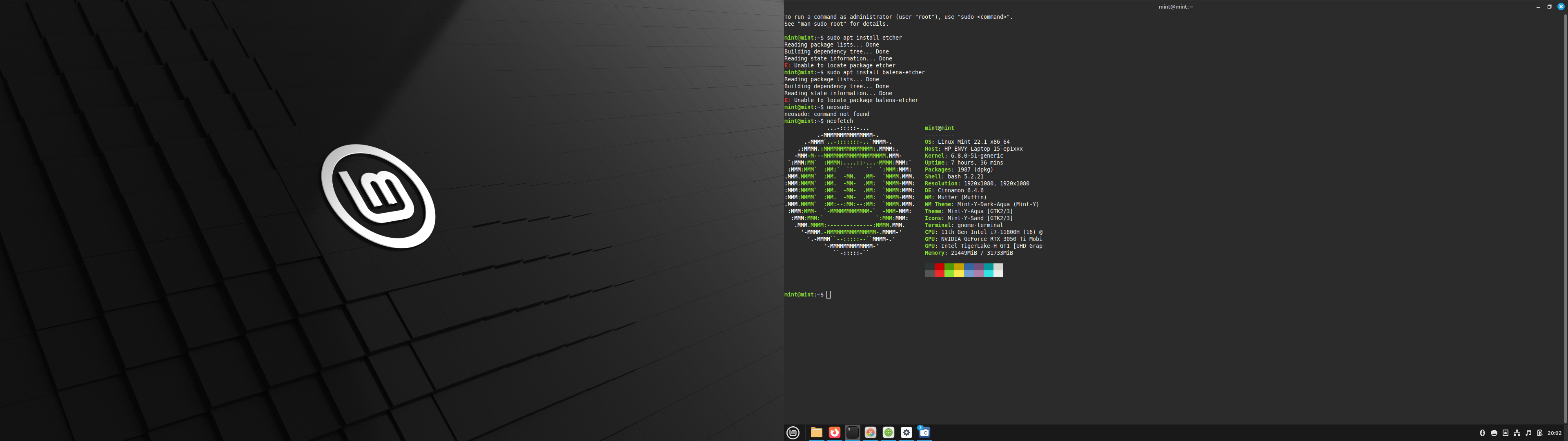Screen dimensions: 1568x441
Task: Click the 'Resolution: 1920x1080, 1920x1080' line
Action: [x=977, y=183]
